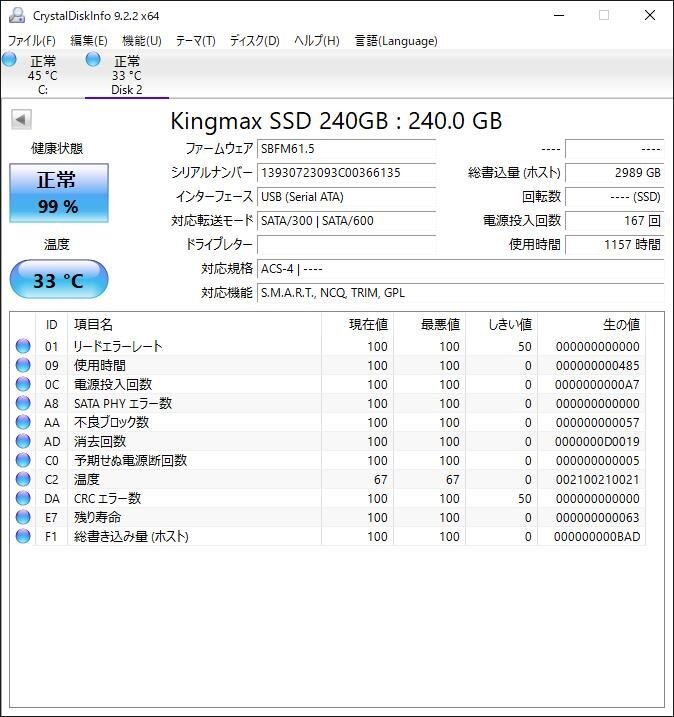Screen dimensions: 674x717
Task: Open the ディスク(D) menu
Action: pos(254,41)
